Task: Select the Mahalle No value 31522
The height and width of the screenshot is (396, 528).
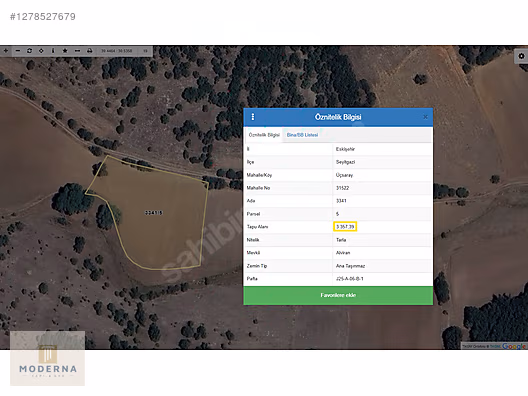Action: pyautogui.click(x=342, y=188)
